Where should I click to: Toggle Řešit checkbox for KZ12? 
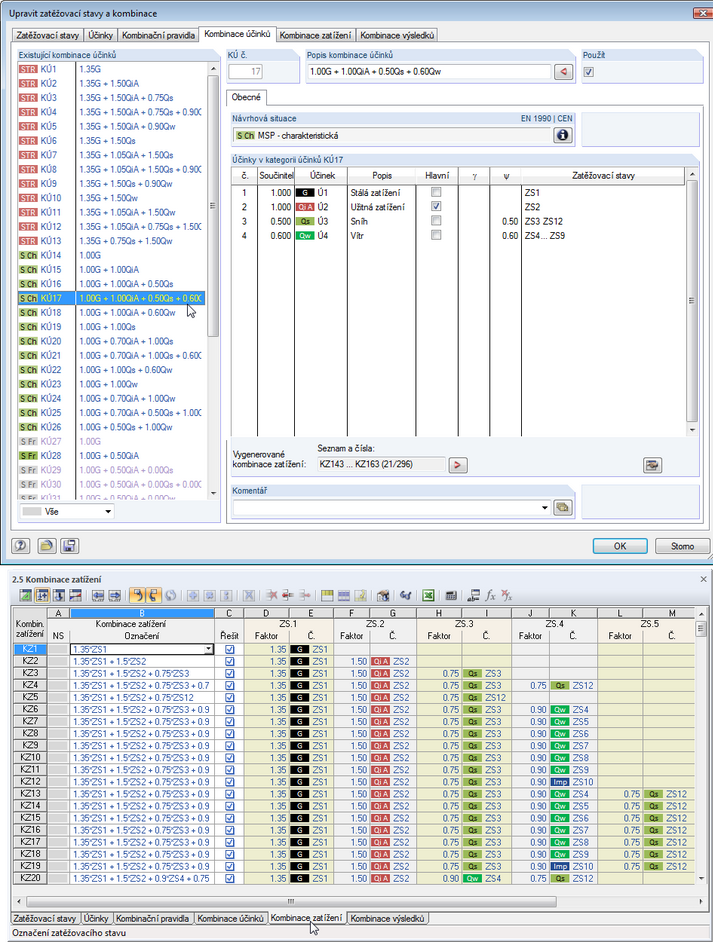pos(229,782)
